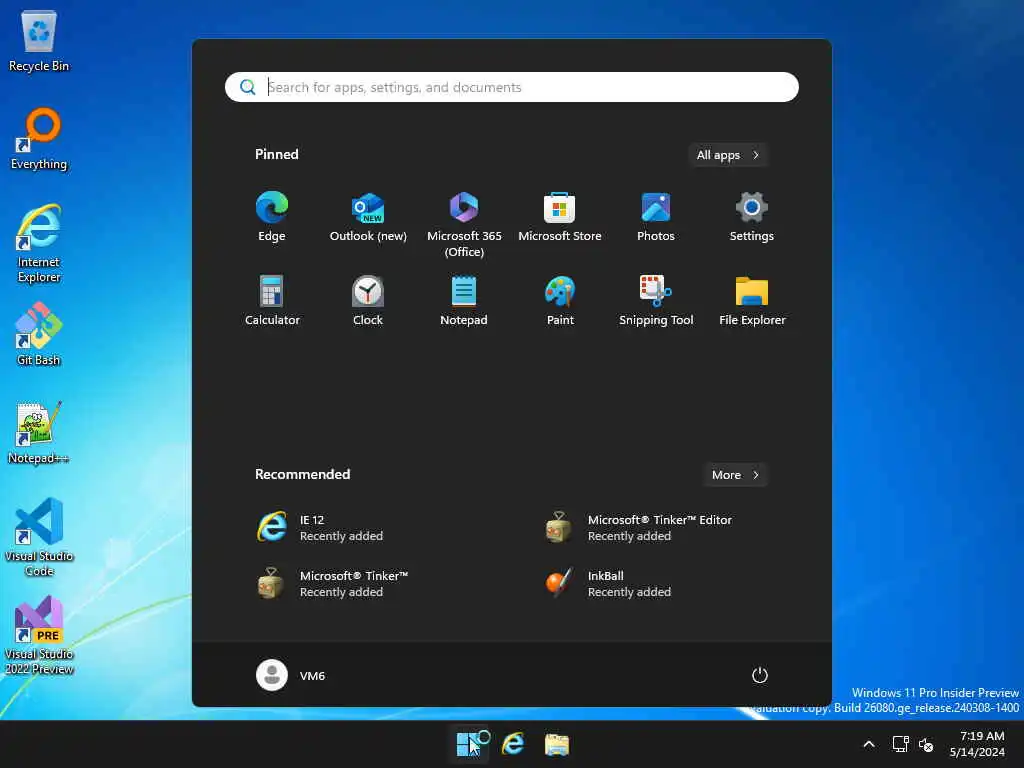
Task: Click the Start button on taskbar
Action: point(468,744)
